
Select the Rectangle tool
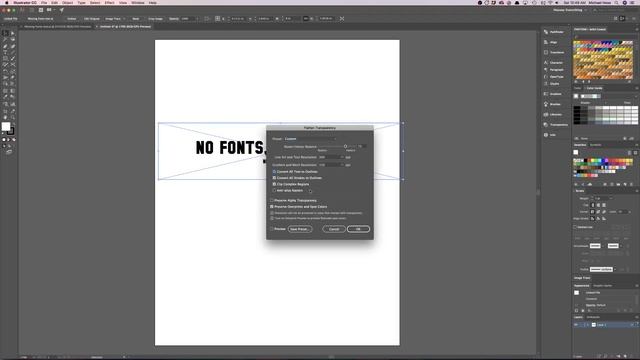[x=5, y=58]
